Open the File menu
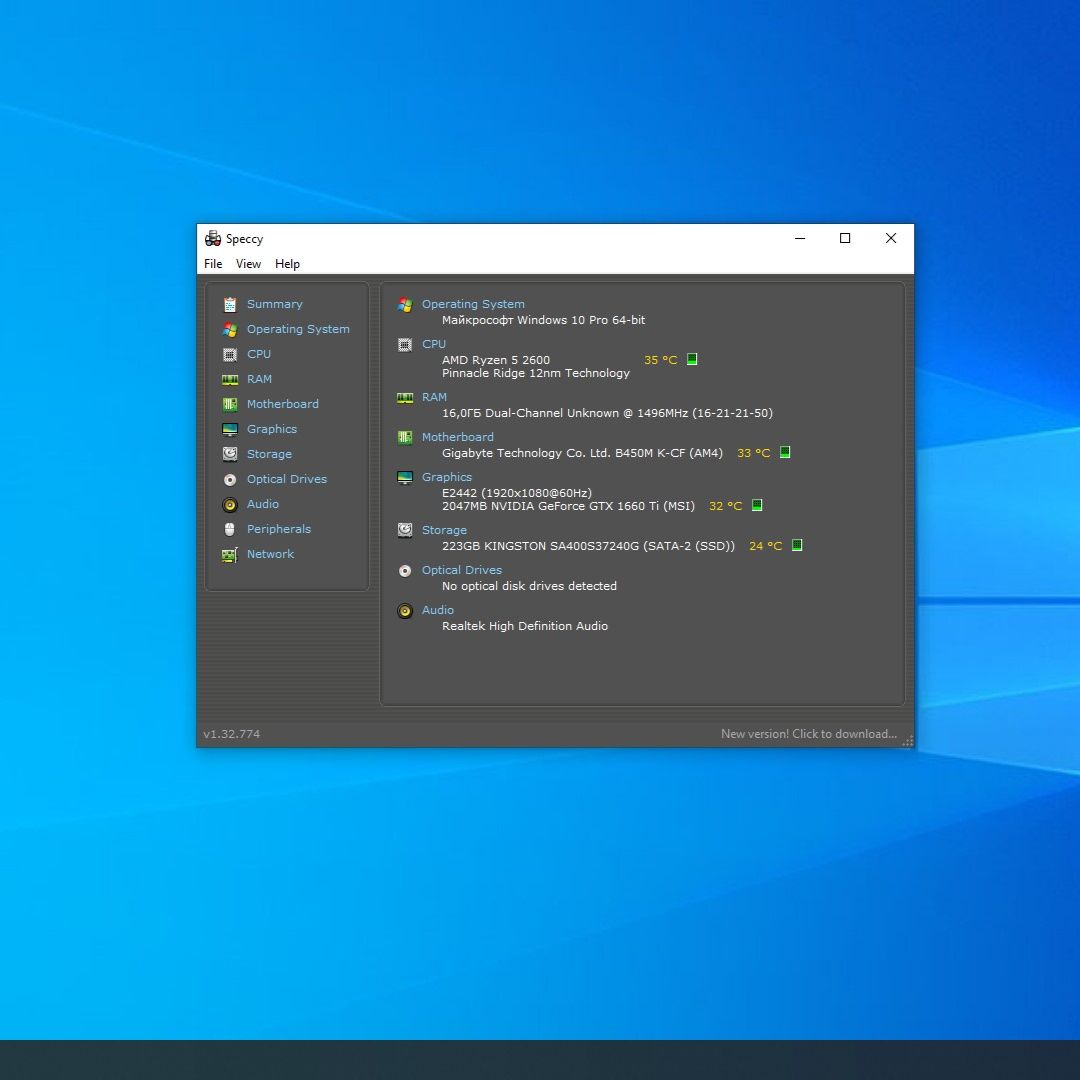Image resolution: width=1080 pixels, height=1080 pixels. (x=213, y=264)
